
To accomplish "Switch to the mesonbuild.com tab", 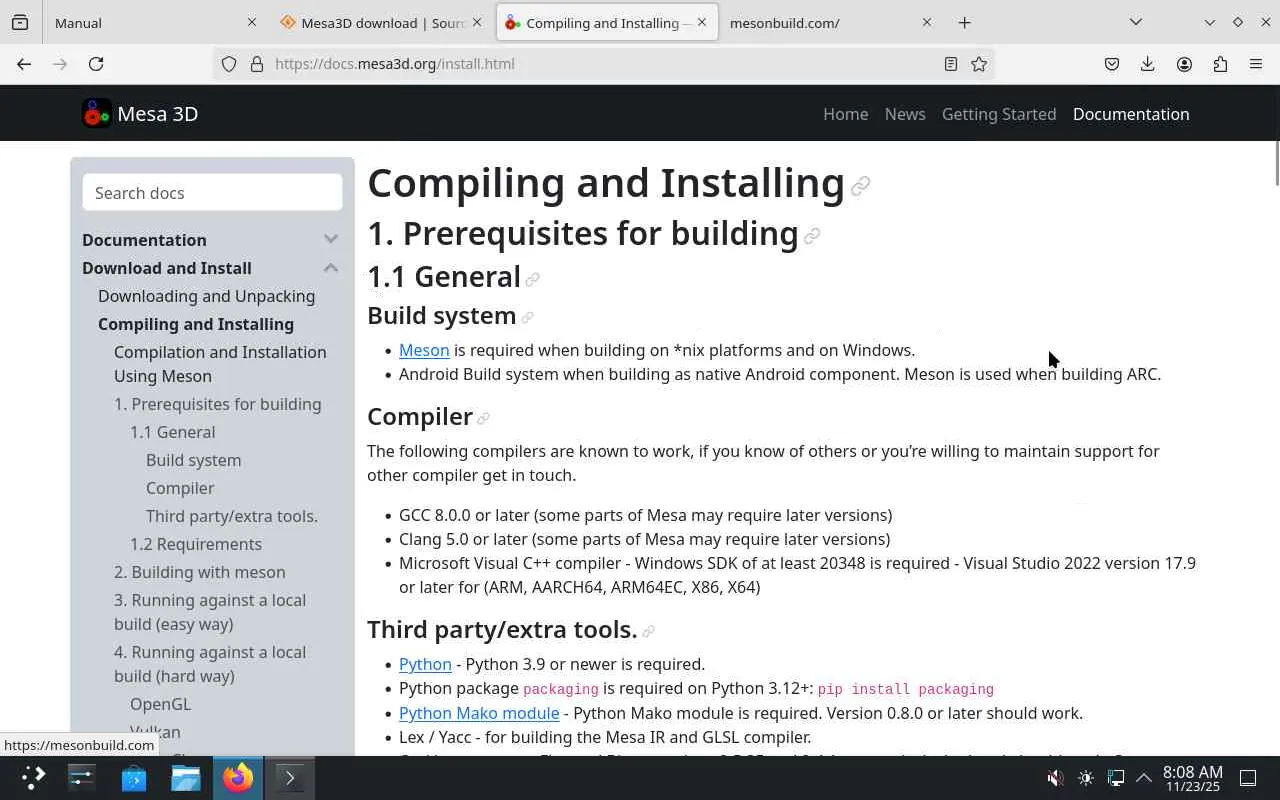I will coord(830,22).
